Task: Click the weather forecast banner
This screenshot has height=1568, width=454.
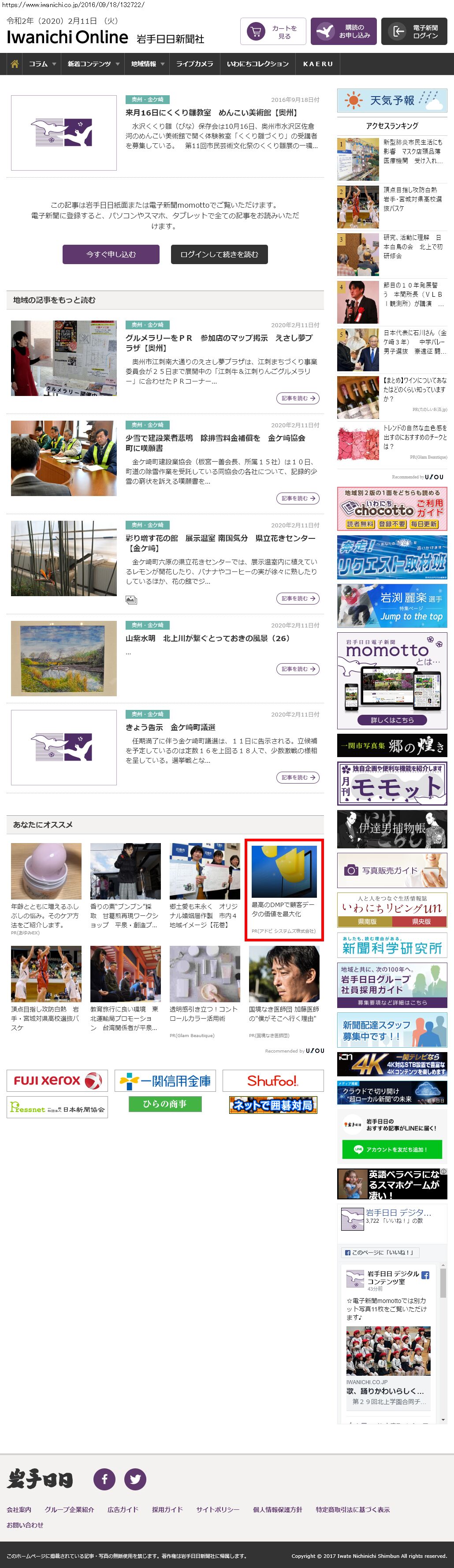Action: click(392, 101)
